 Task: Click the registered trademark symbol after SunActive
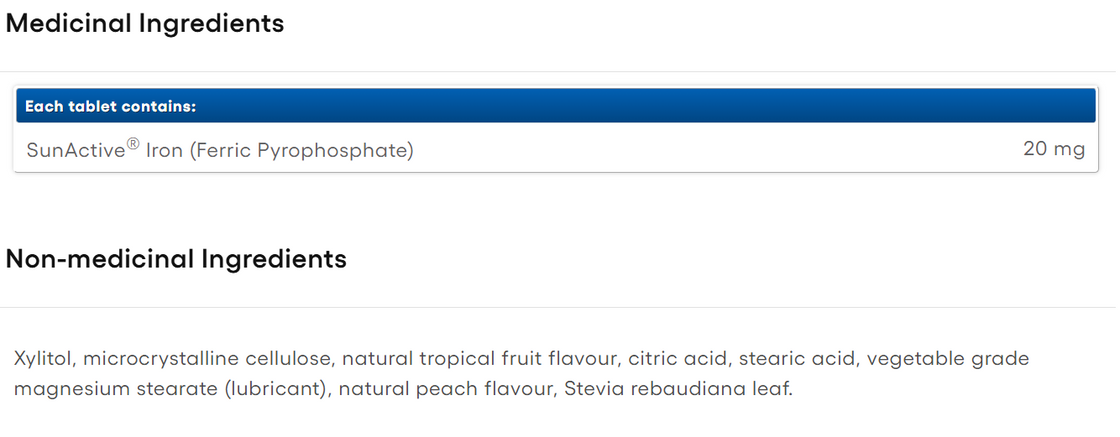pos(132,144)
